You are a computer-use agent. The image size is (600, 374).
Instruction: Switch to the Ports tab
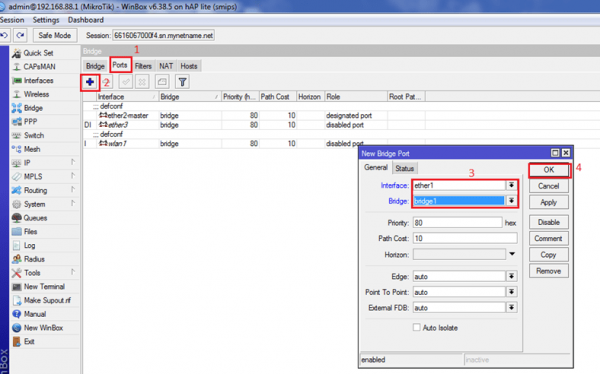pos(120,65)
